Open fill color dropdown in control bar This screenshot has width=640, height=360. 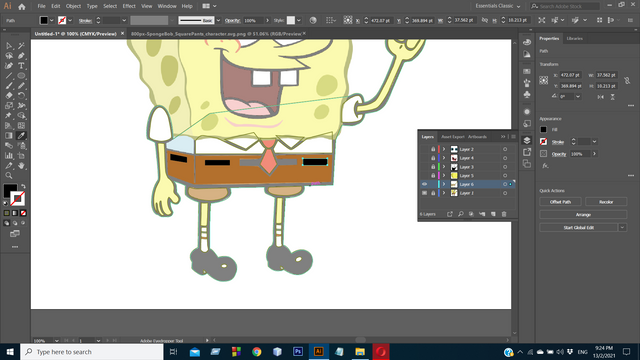(52, 20)
